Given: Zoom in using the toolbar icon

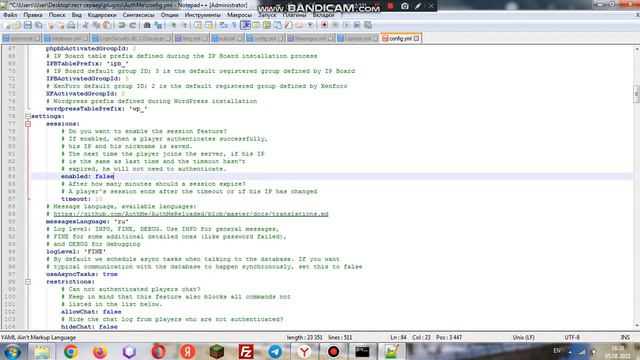Looking at the screenshot, I should pyautogui.click(x=173, y=25).
